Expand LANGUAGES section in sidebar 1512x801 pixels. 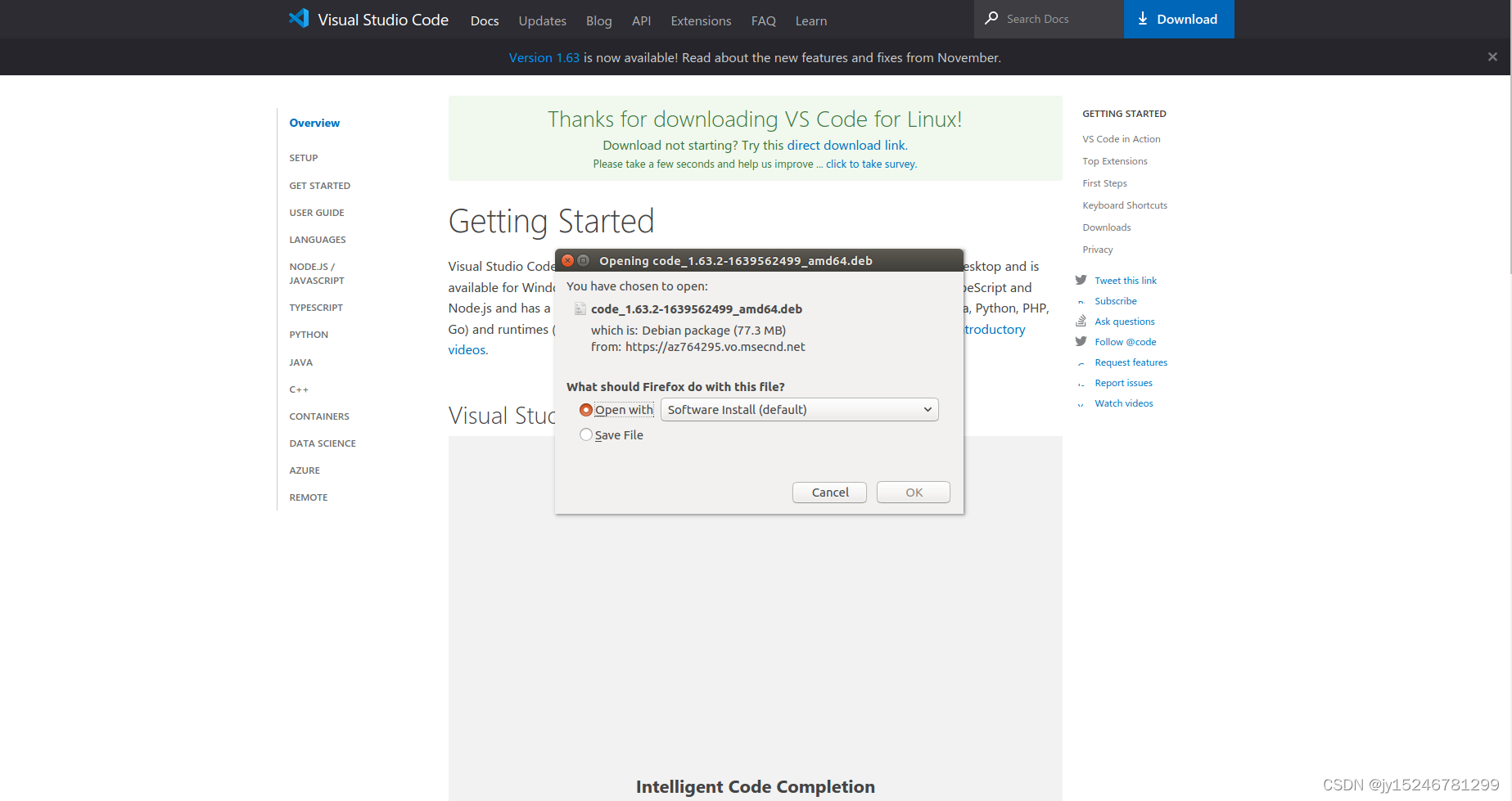coord(318,240)
